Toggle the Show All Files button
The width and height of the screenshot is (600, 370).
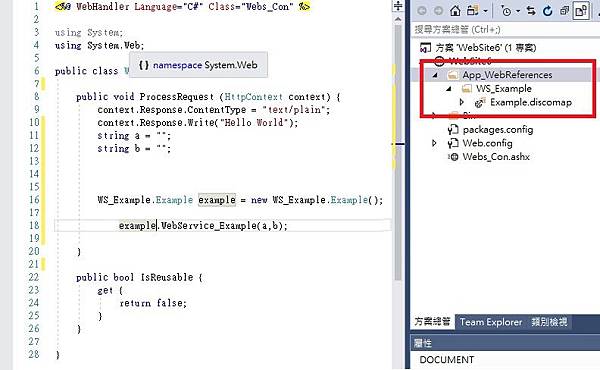(x=581, y=11)
